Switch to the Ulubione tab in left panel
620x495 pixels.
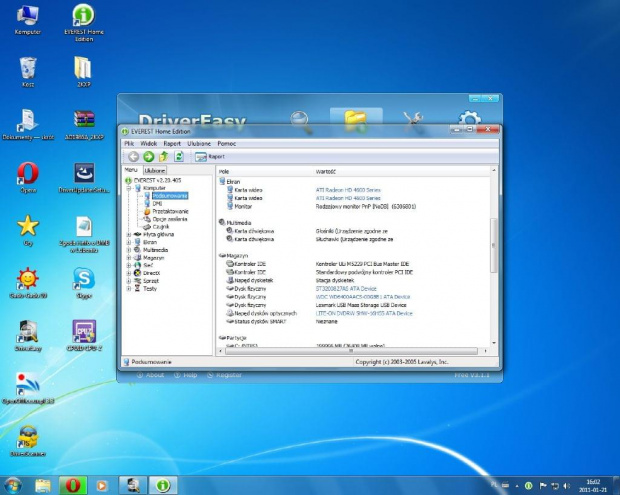(x=155, y=170)
